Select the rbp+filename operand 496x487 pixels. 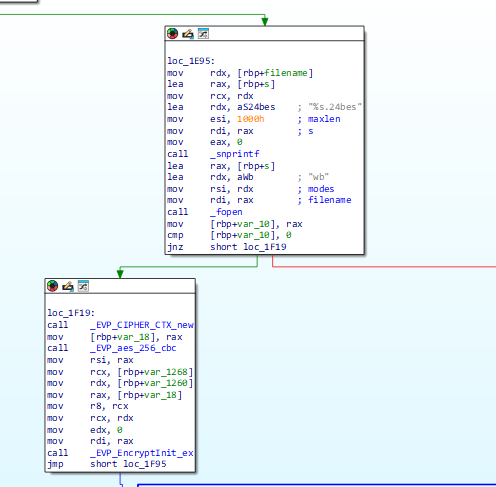click(275, 73)
